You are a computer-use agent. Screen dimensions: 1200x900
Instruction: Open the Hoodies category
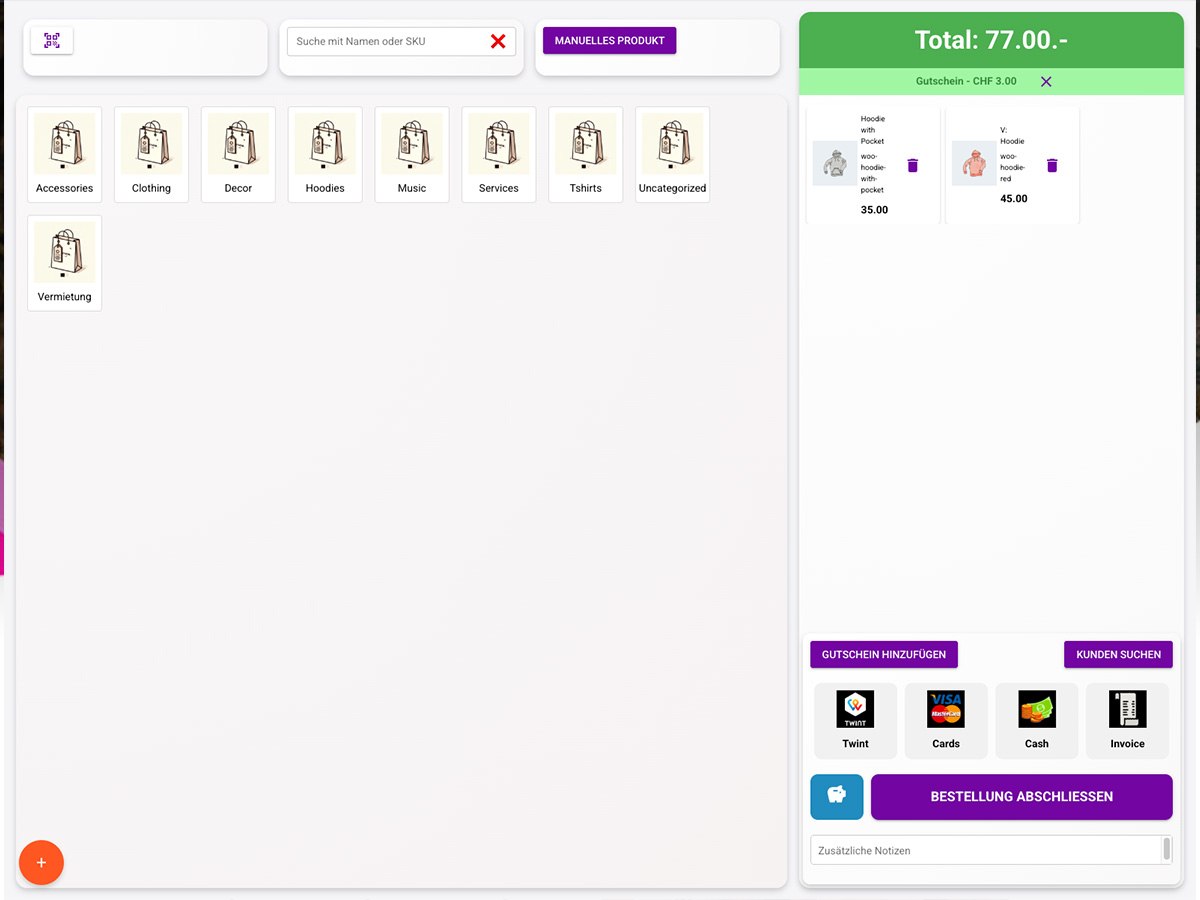coord(325,155)
